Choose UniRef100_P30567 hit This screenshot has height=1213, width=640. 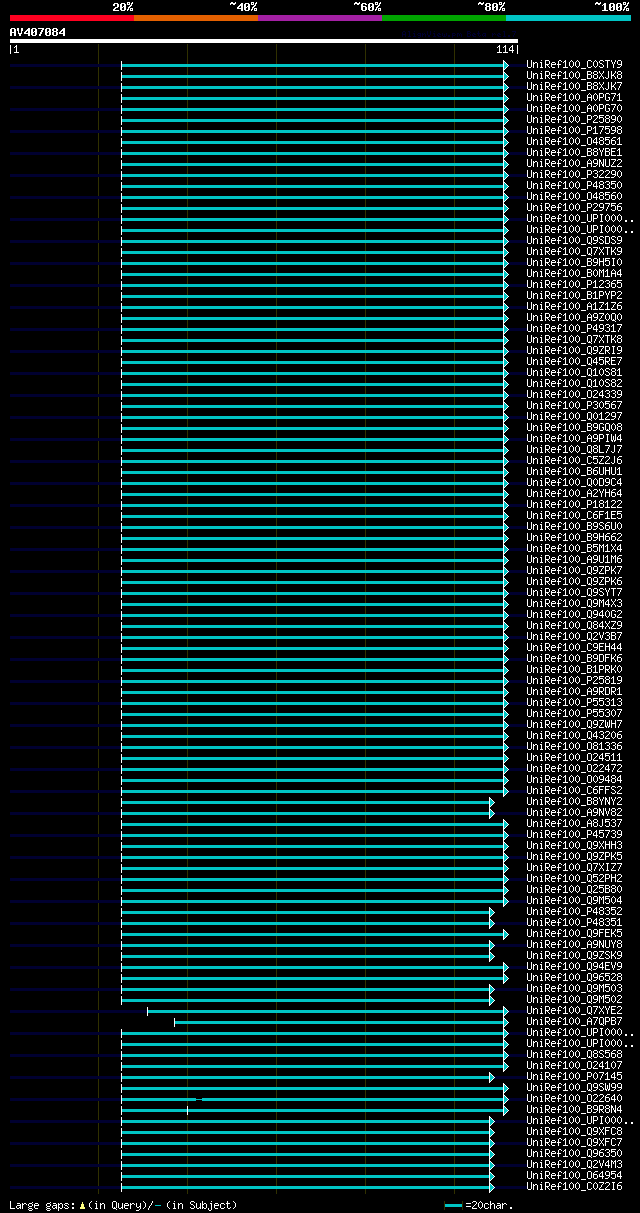coord(574,405)
